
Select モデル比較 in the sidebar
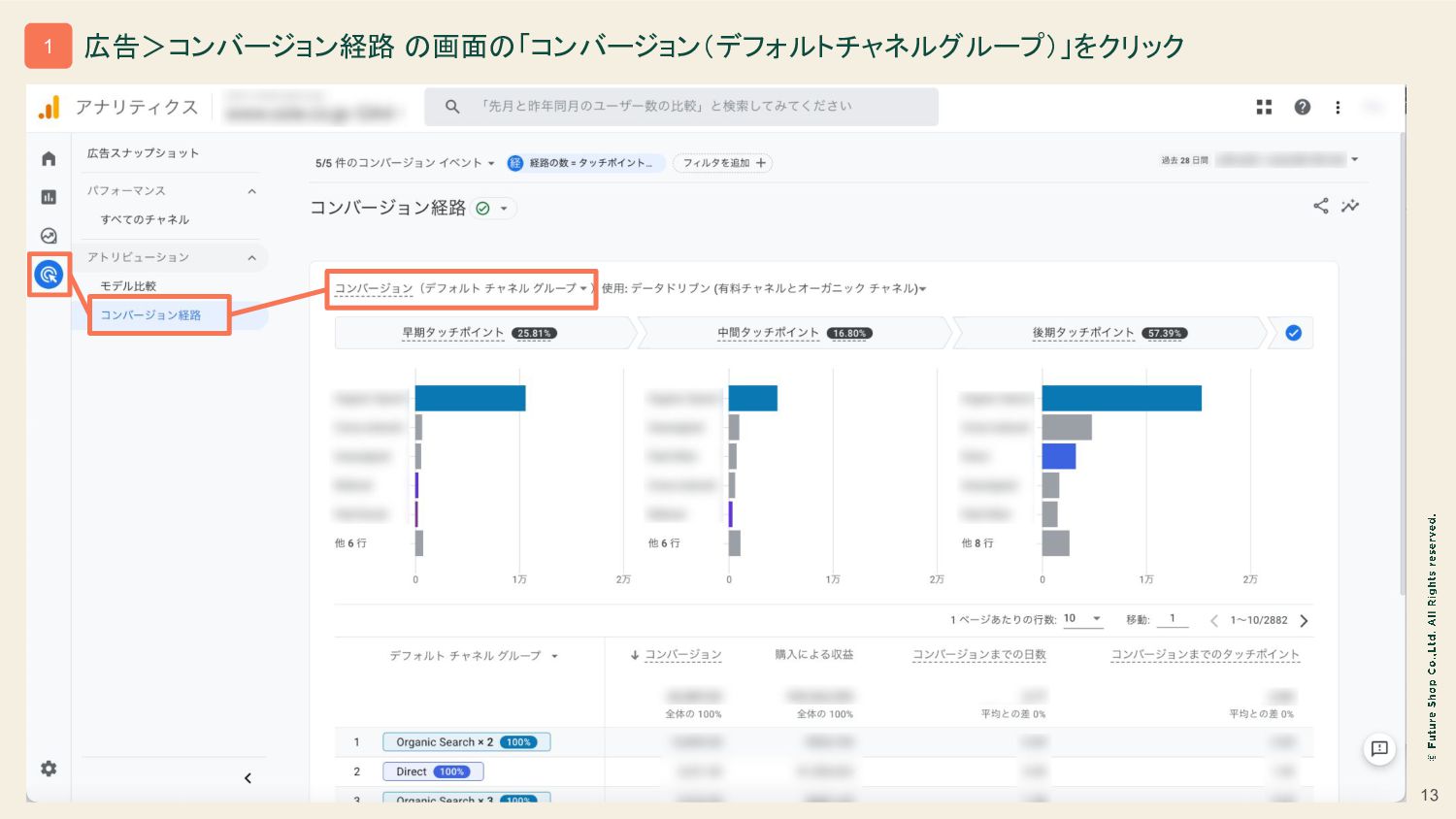tap(128, 286)
